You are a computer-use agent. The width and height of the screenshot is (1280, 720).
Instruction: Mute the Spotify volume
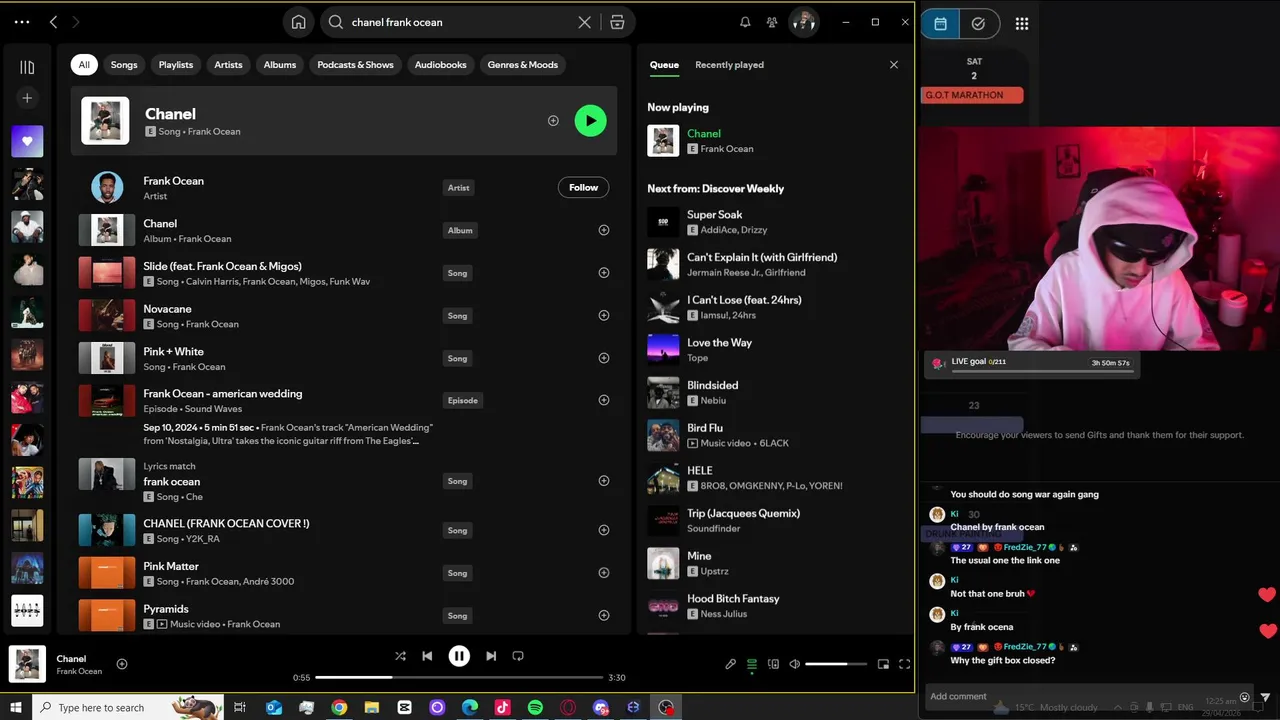click(795, 664)
